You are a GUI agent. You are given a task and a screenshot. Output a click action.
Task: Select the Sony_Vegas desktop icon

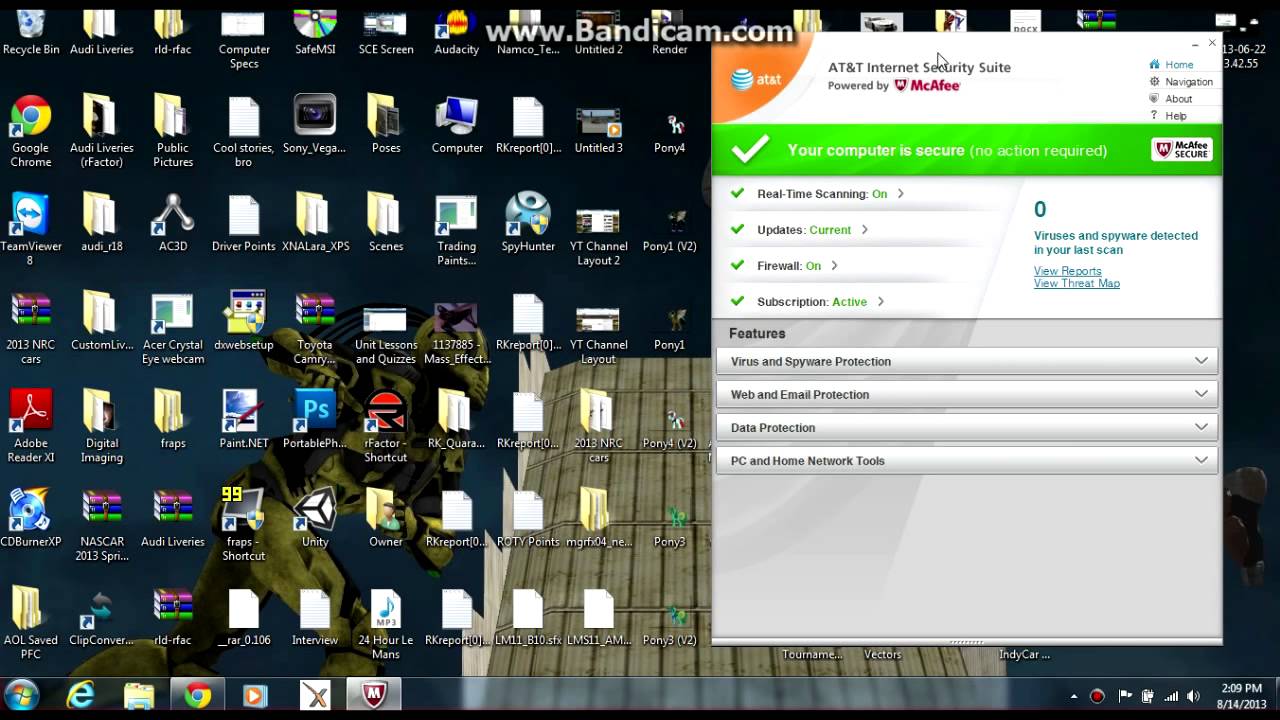(x=315, y=125)
